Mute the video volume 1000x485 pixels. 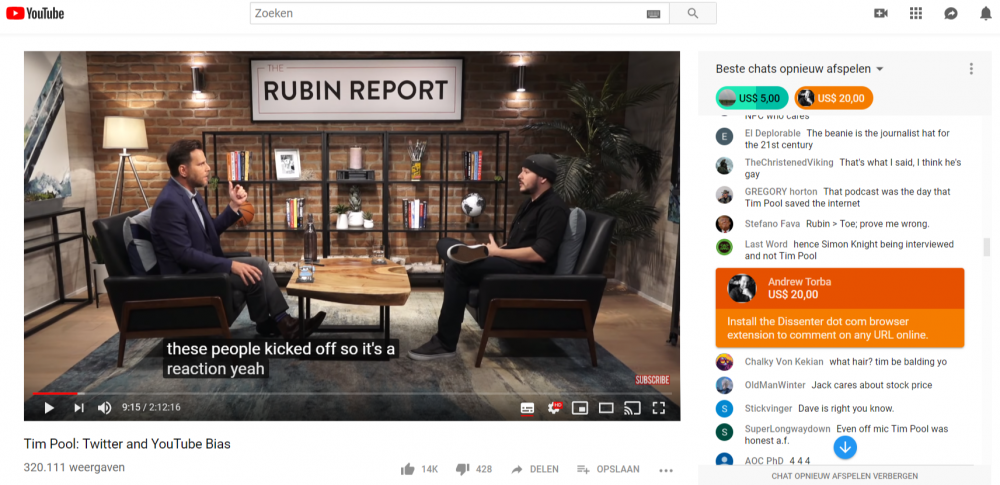point(105,408)
